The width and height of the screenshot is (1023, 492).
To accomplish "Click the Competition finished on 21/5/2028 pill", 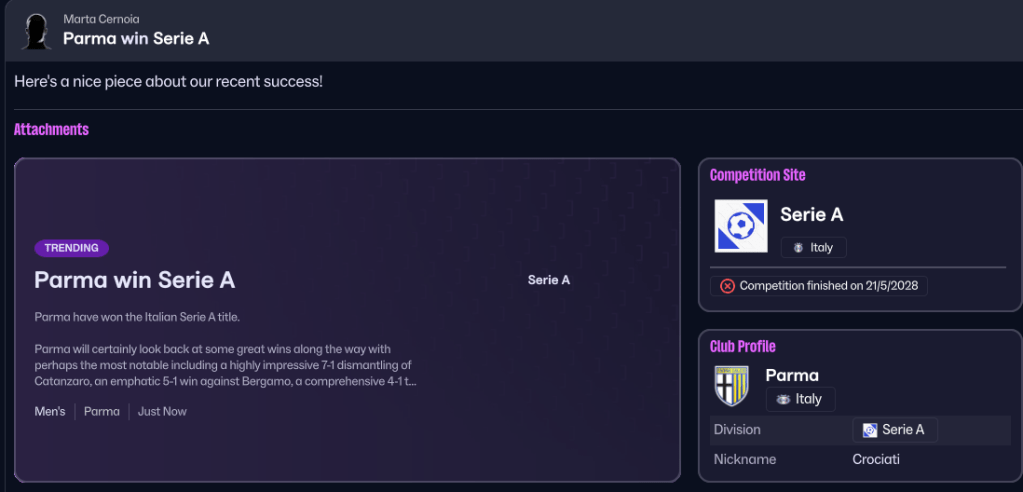I will pos(819,286).
